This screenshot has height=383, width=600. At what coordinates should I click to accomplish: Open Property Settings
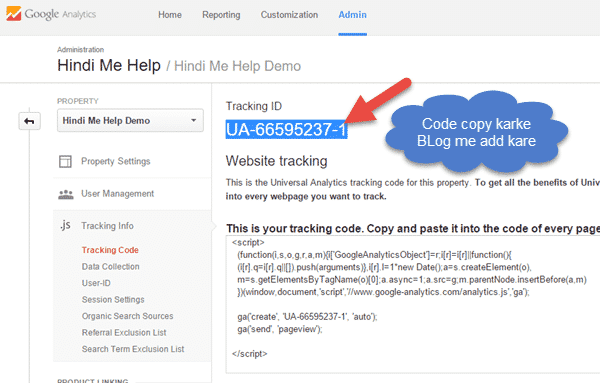coord(116,161)
